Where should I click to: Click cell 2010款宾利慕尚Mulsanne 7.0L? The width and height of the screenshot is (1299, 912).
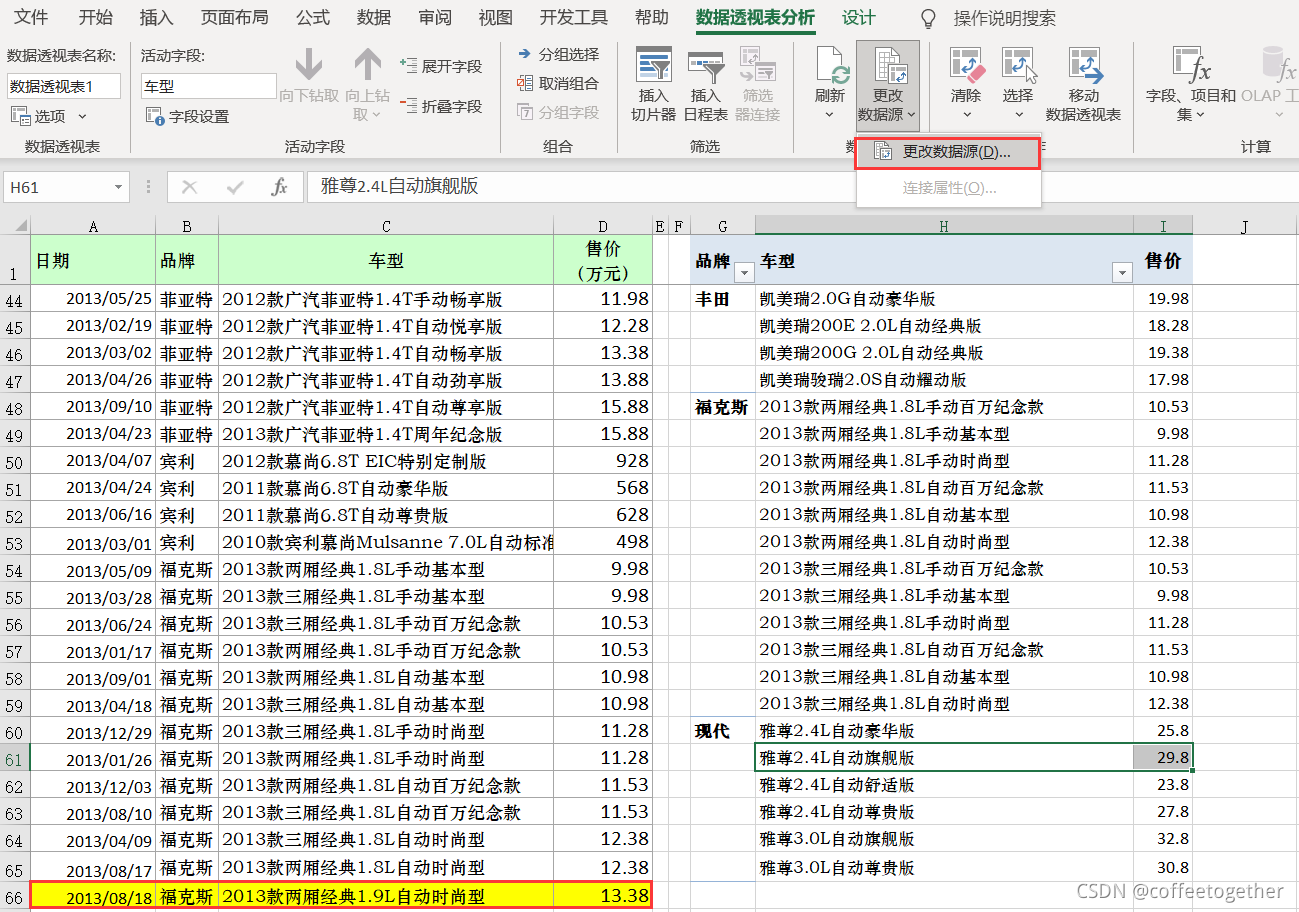point(386,542)
